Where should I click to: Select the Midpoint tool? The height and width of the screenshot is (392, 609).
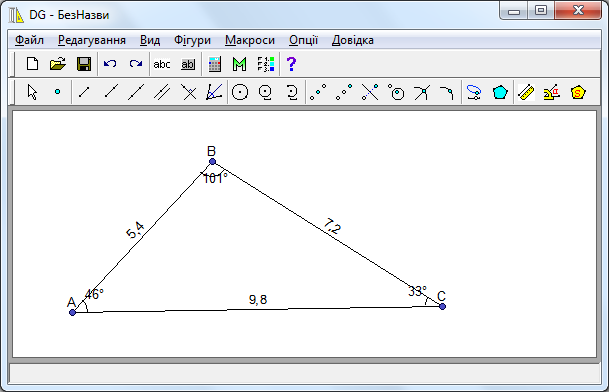pyautogui.click(x=318, y=92)
